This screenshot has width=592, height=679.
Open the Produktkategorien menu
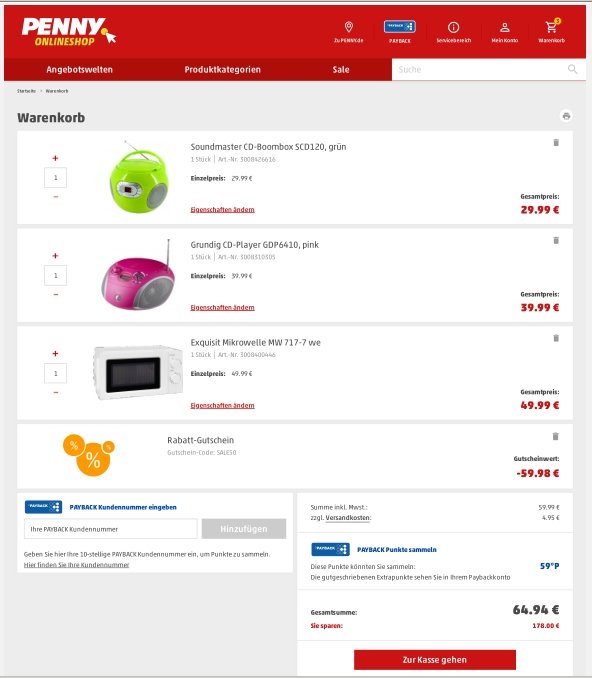(x=223, y=70)
